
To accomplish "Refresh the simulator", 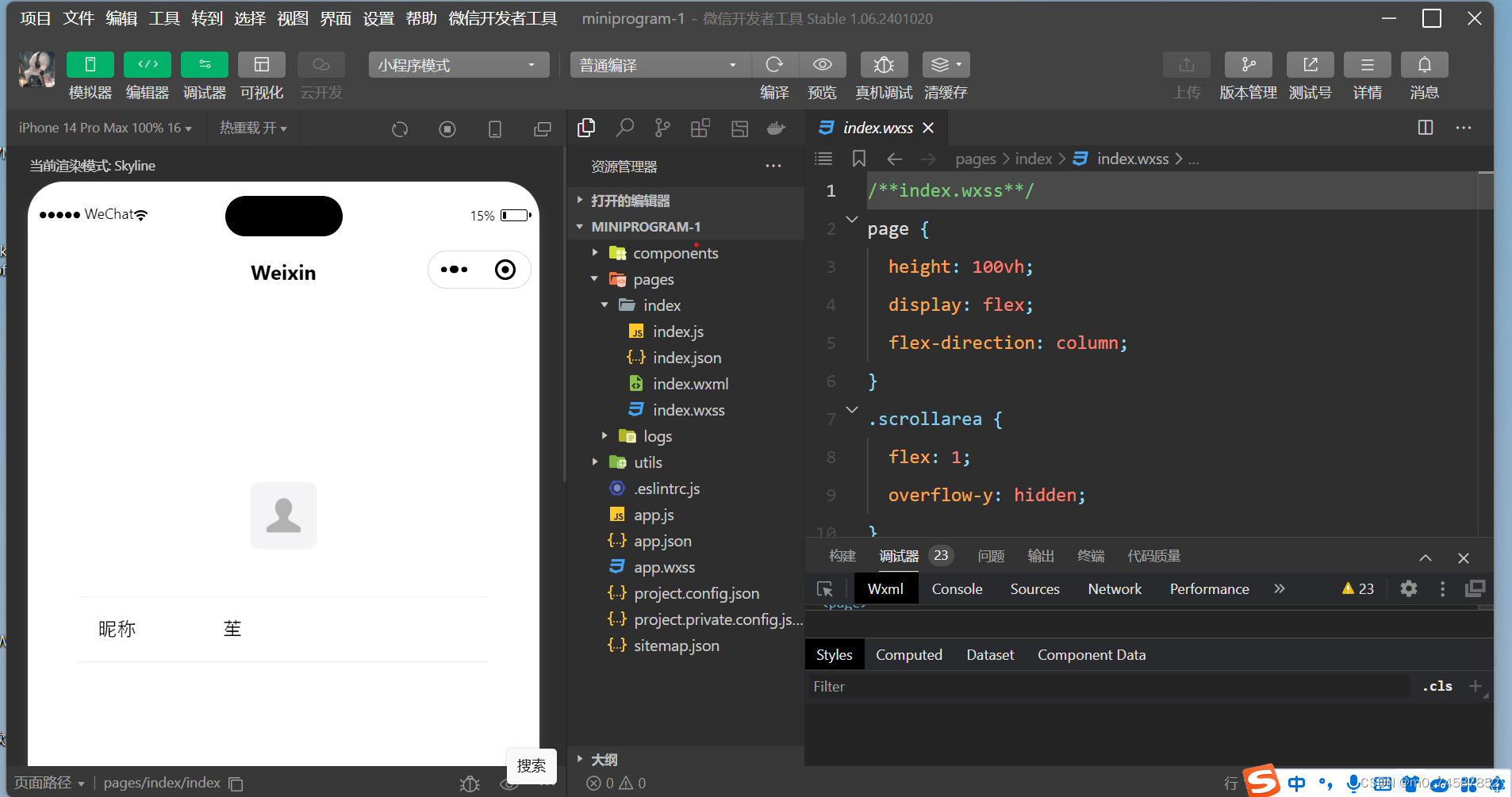I will pos(400,128).
